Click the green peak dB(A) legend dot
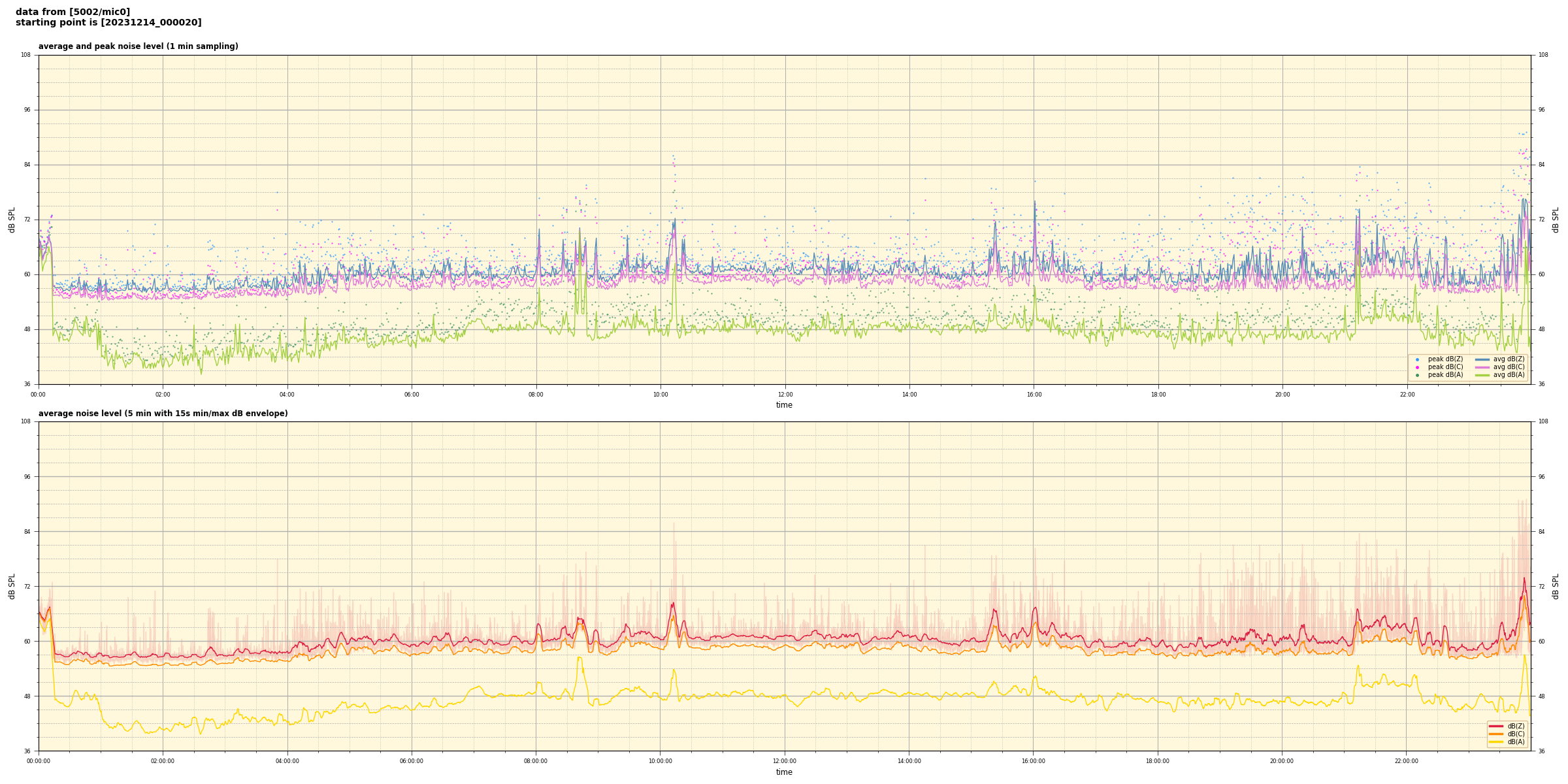The height and width of the screenshot is (784, 1568). coord(1417,375)
